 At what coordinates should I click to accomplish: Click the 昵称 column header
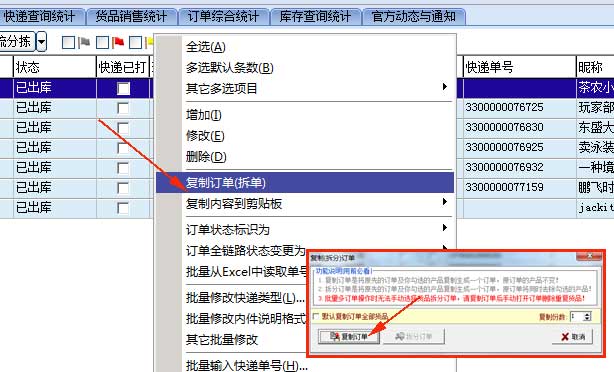[x=595, y=67]
